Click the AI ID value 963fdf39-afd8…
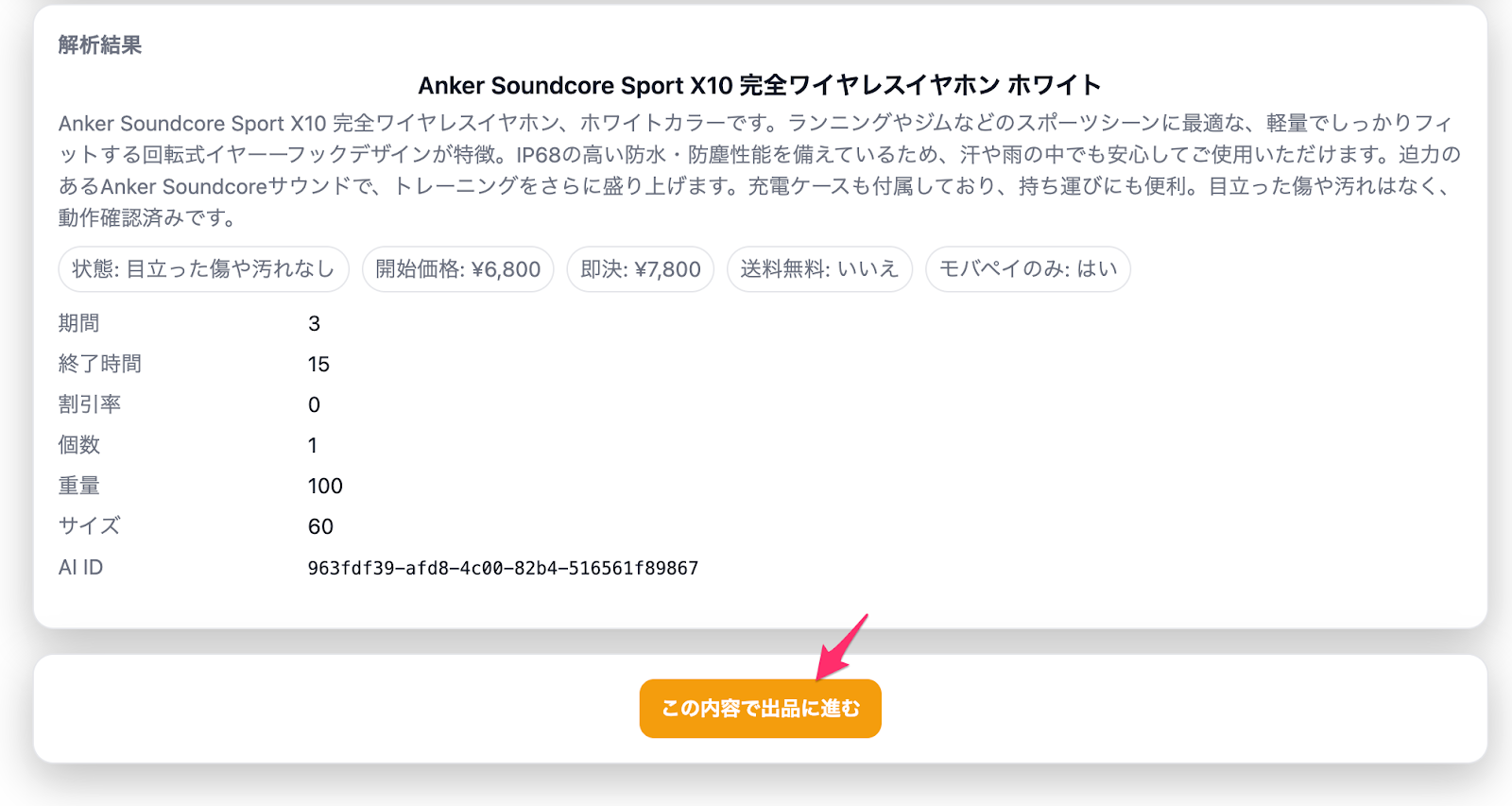Viewport: 1512px width, 806px height. (x=503, y=568)
